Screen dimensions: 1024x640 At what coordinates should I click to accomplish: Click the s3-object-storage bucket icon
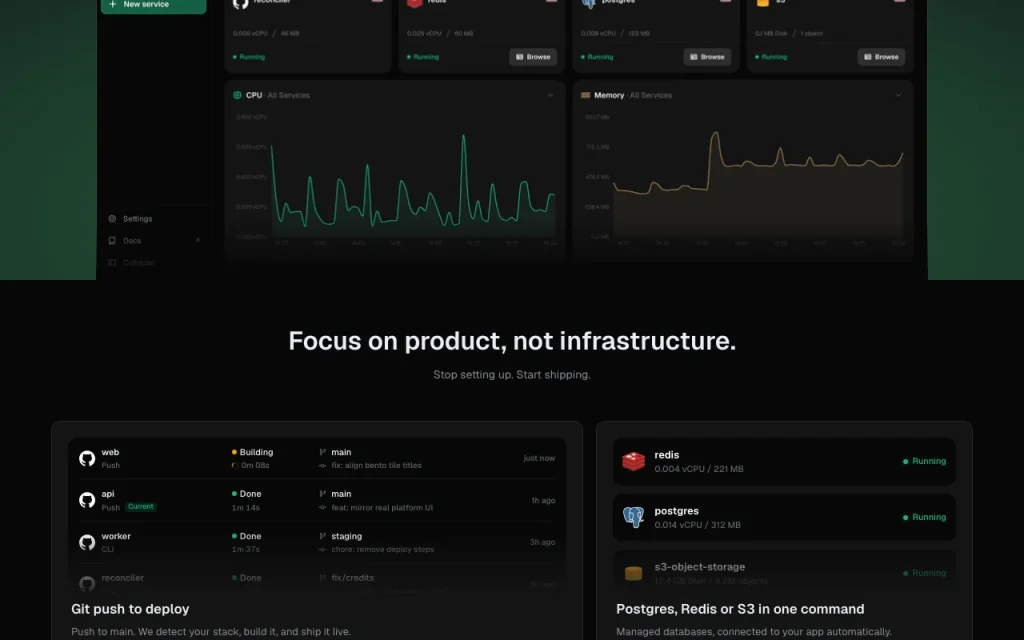coord(633,573)
